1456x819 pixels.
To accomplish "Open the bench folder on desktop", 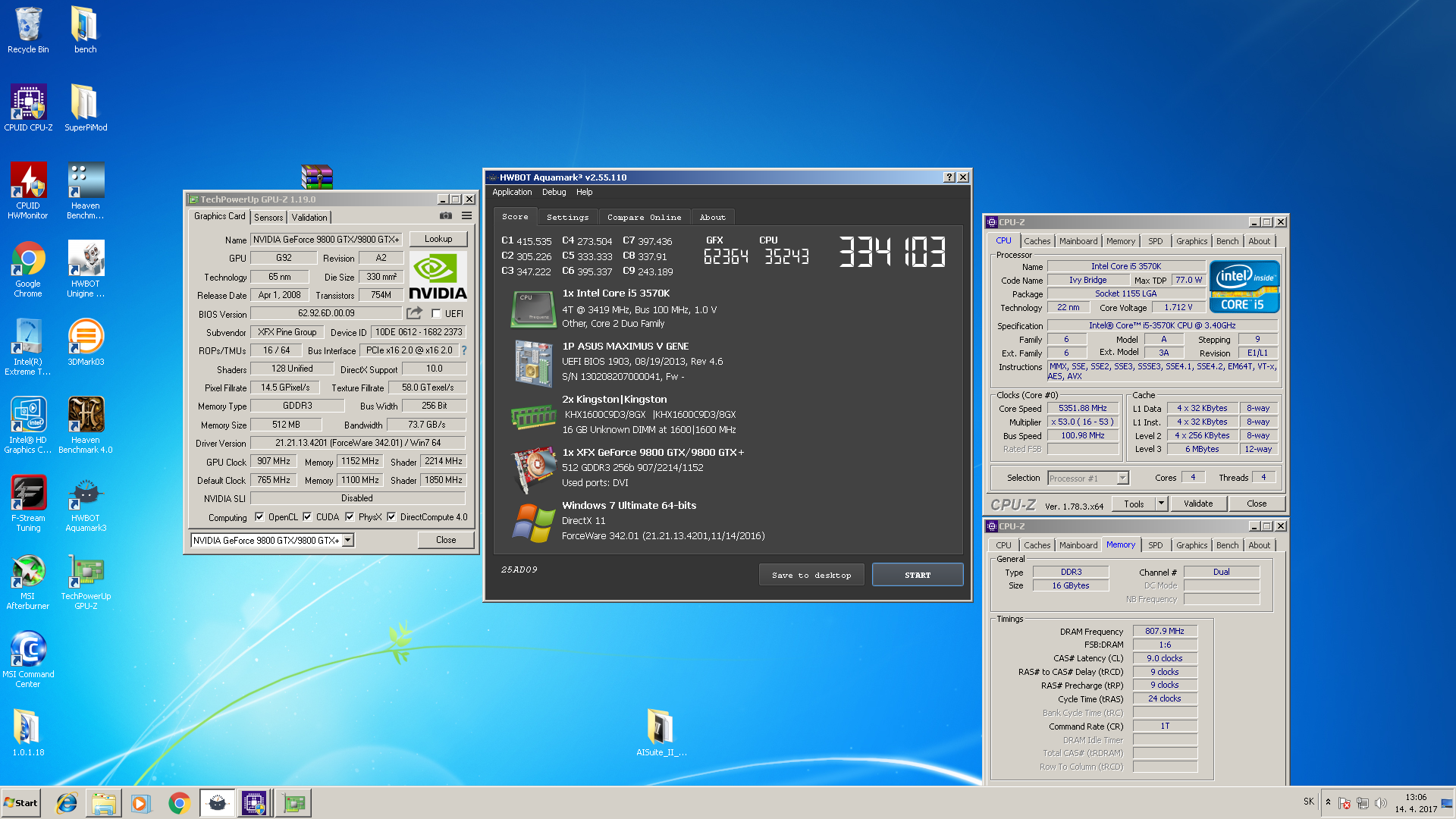I will (85, 30).
